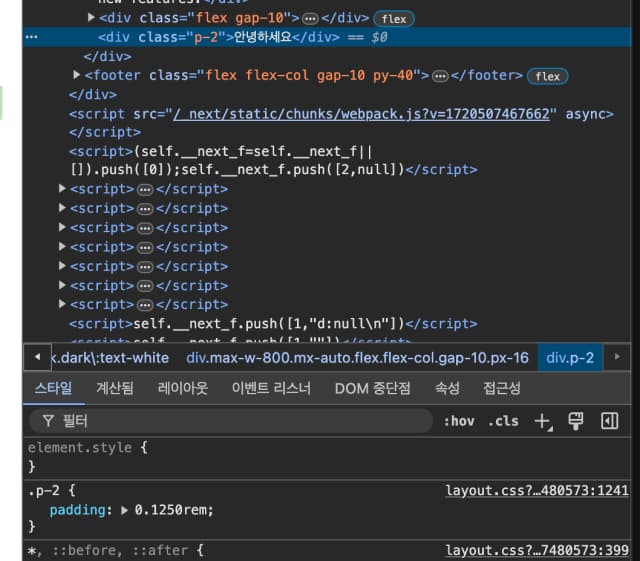Toggle flex badge on footer element
Image resolution: width=640 pixels, height=561 pixels.
coord(547,76)
